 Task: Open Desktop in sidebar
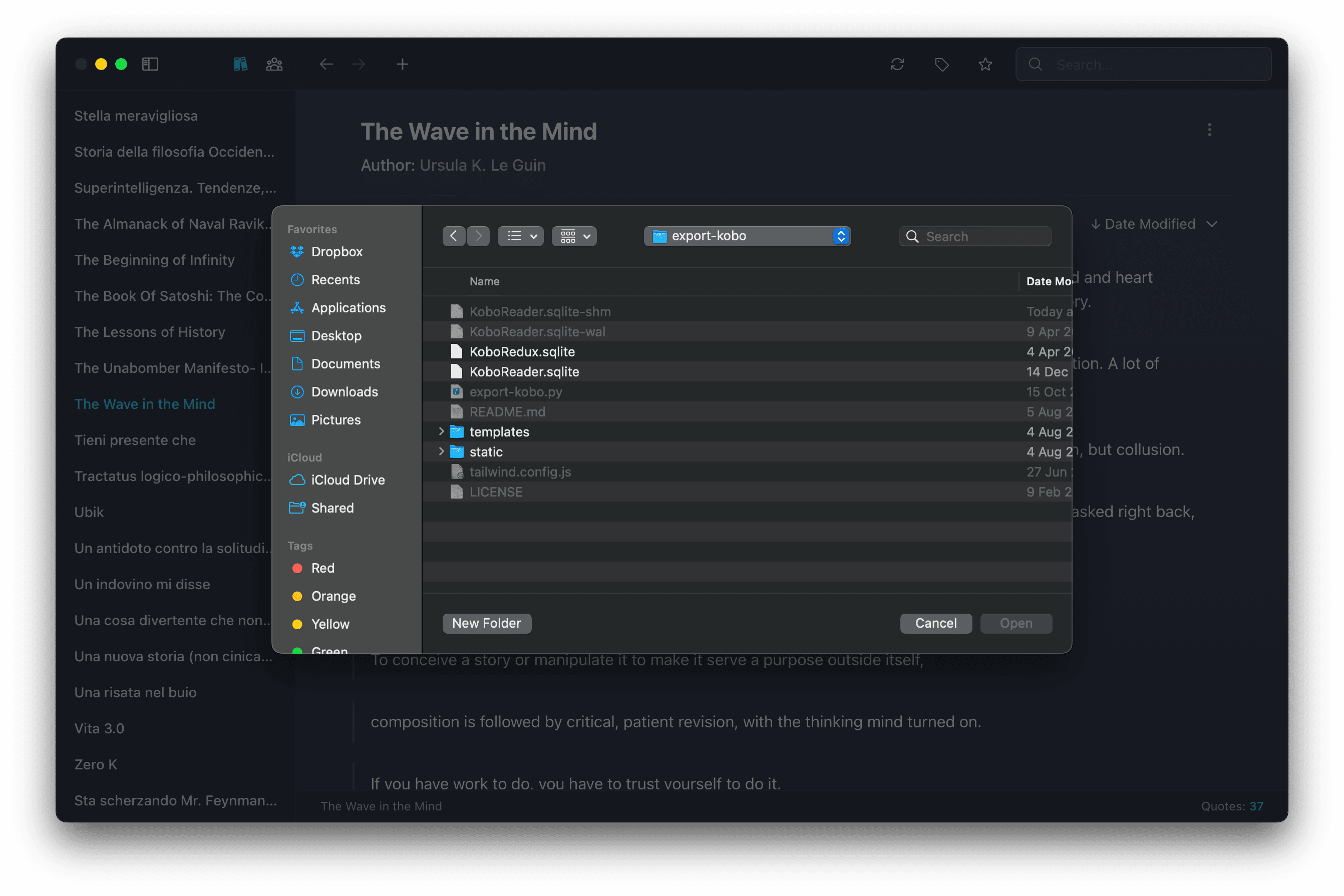pyautogui.click(x=336, y=335)
